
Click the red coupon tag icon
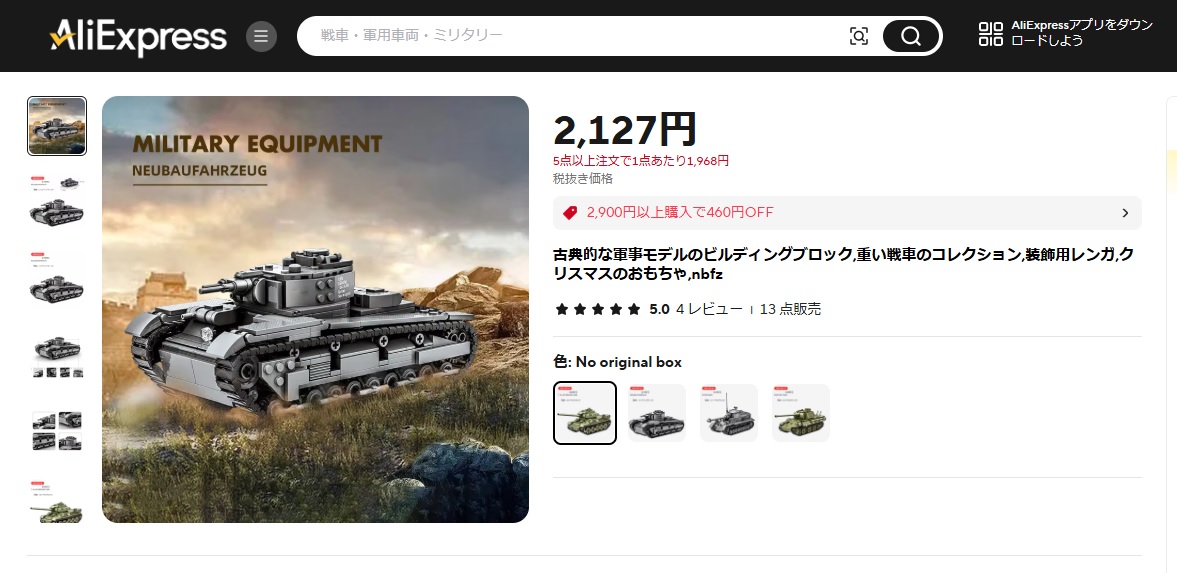pos(570,213)
